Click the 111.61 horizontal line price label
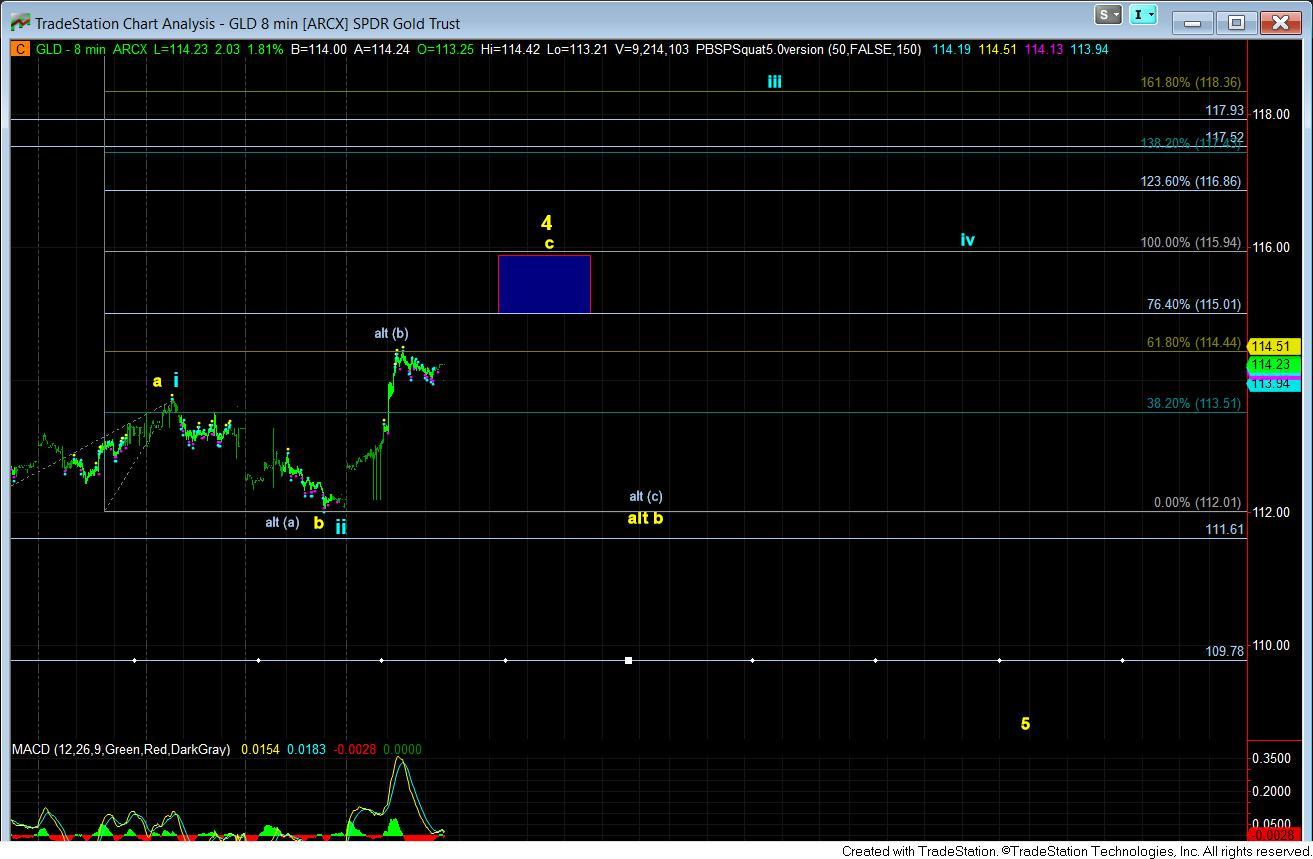This screenshot has height=859, width=1313. pyautogui.click(x=1224, y=530)
